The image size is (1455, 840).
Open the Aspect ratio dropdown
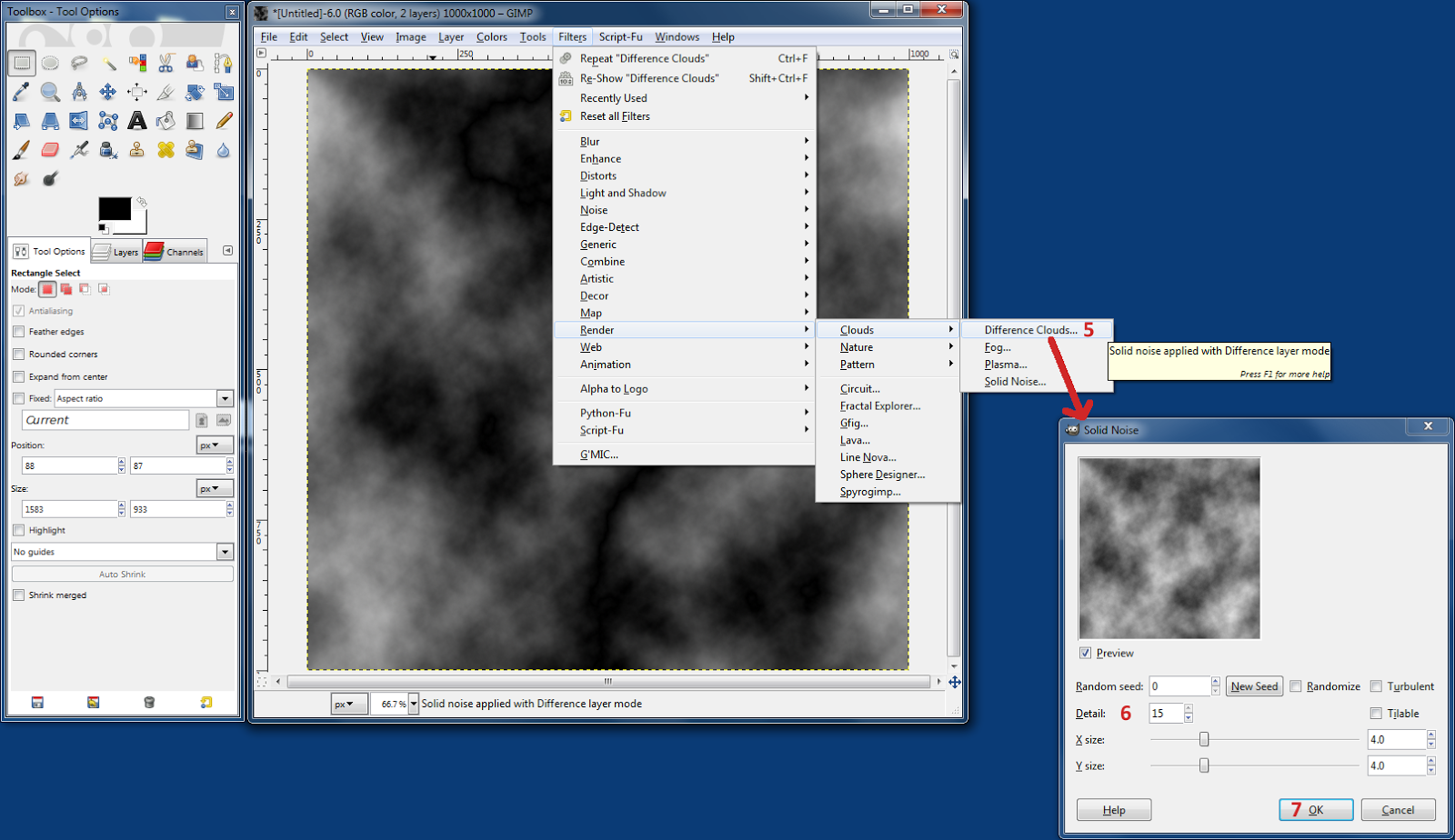pos(223,398)
